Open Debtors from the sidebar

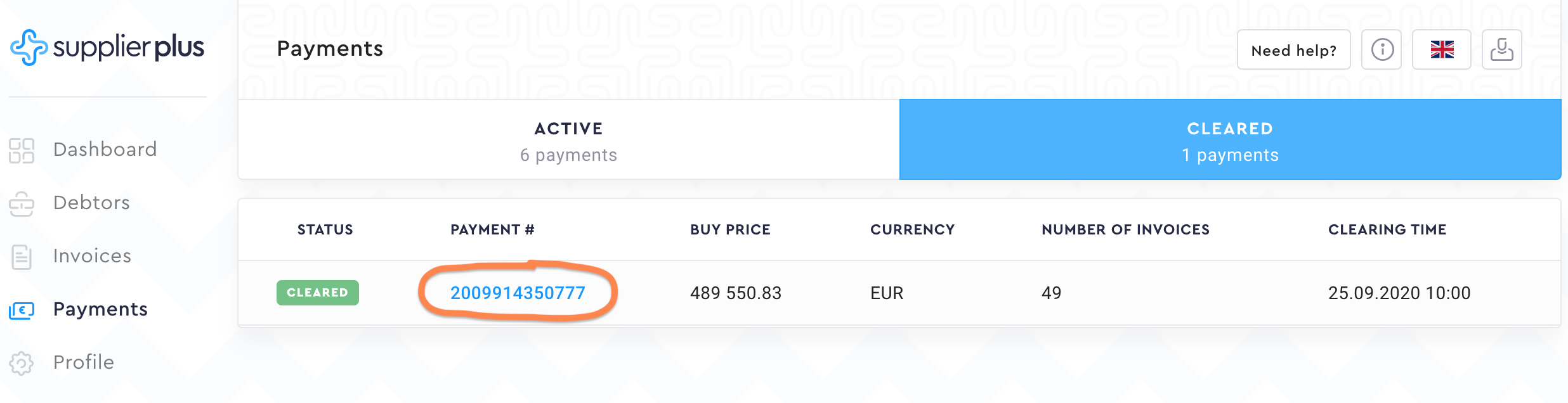[x=91, y=203]
